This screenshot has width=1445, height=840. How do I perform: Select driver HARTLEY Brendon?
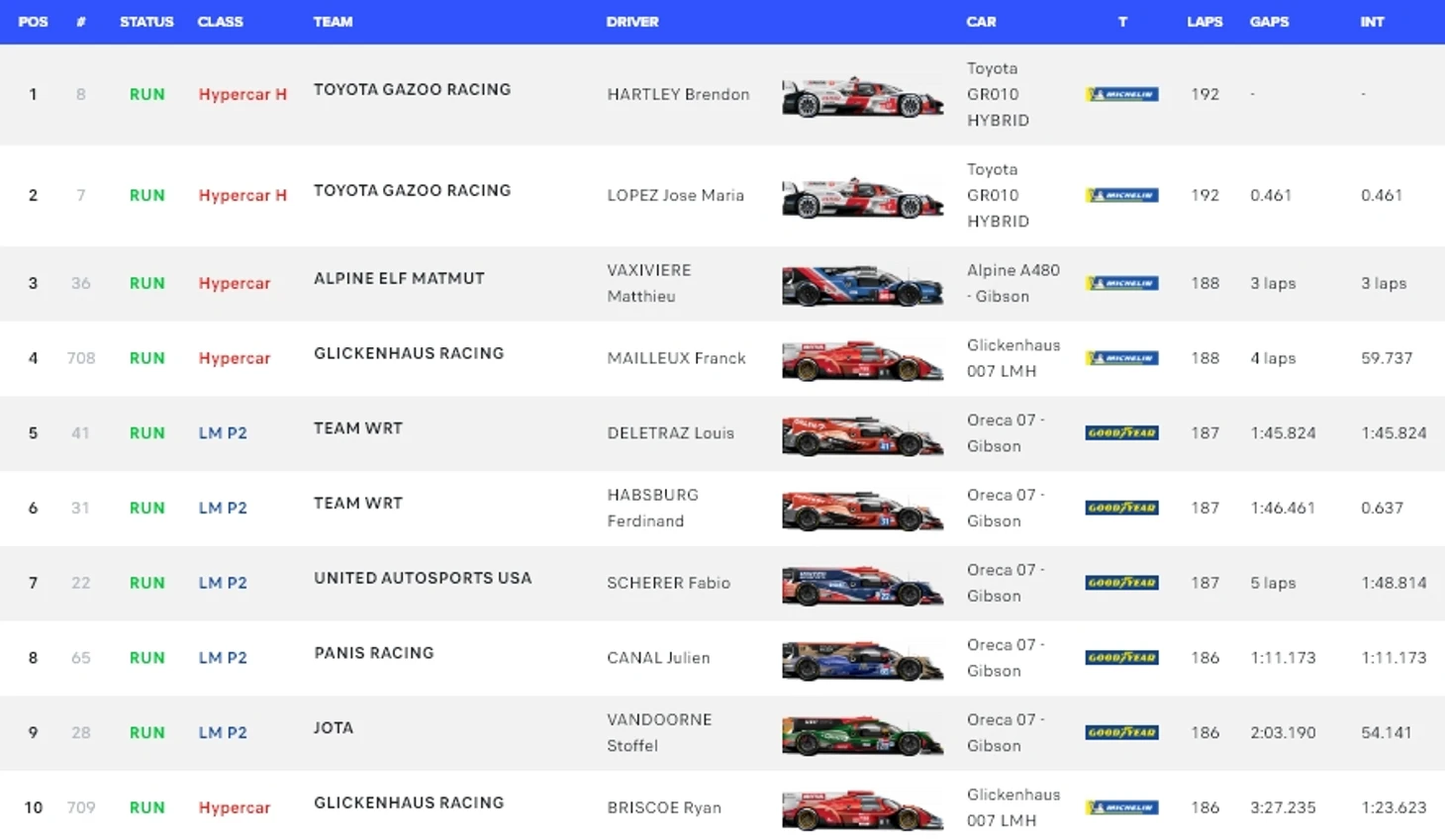[x=678, y=94]
